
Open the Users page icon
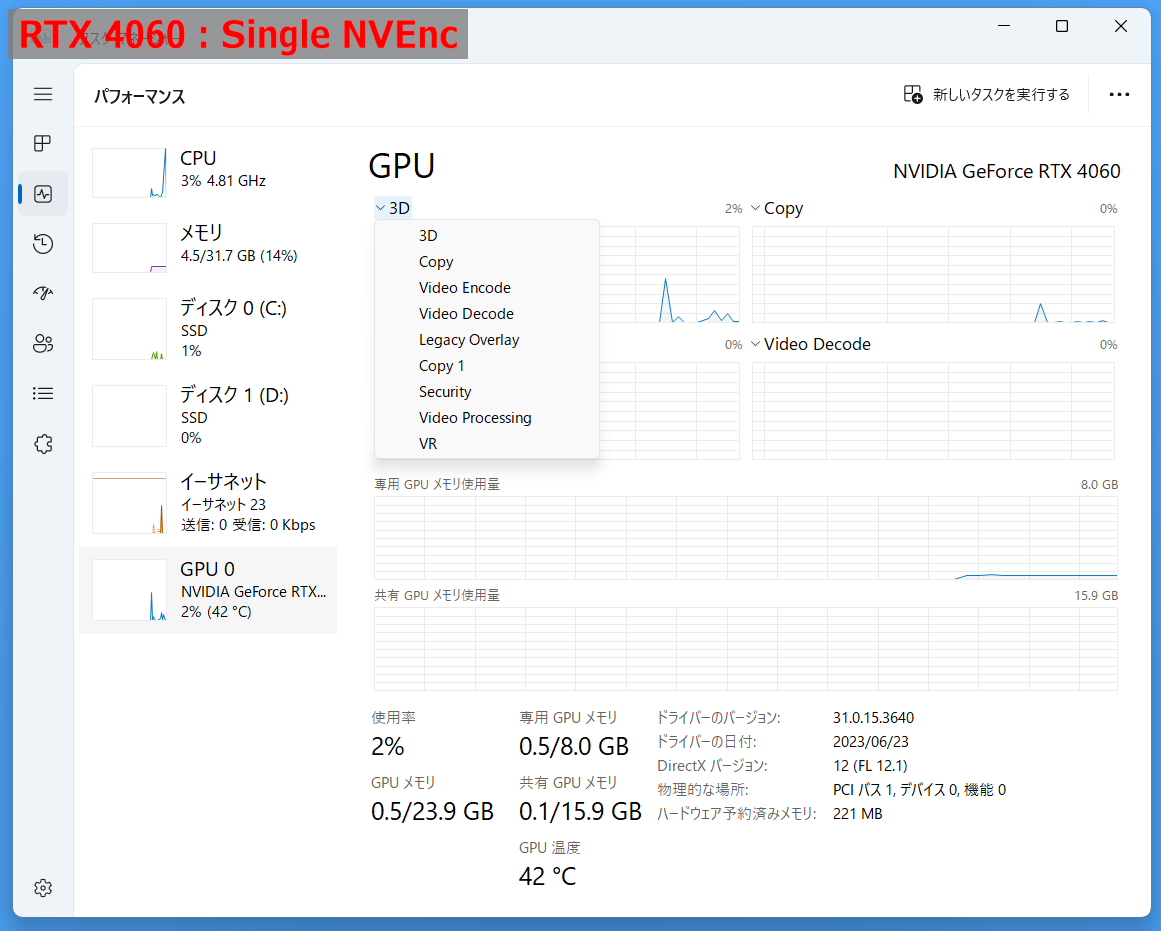(43, 344)
